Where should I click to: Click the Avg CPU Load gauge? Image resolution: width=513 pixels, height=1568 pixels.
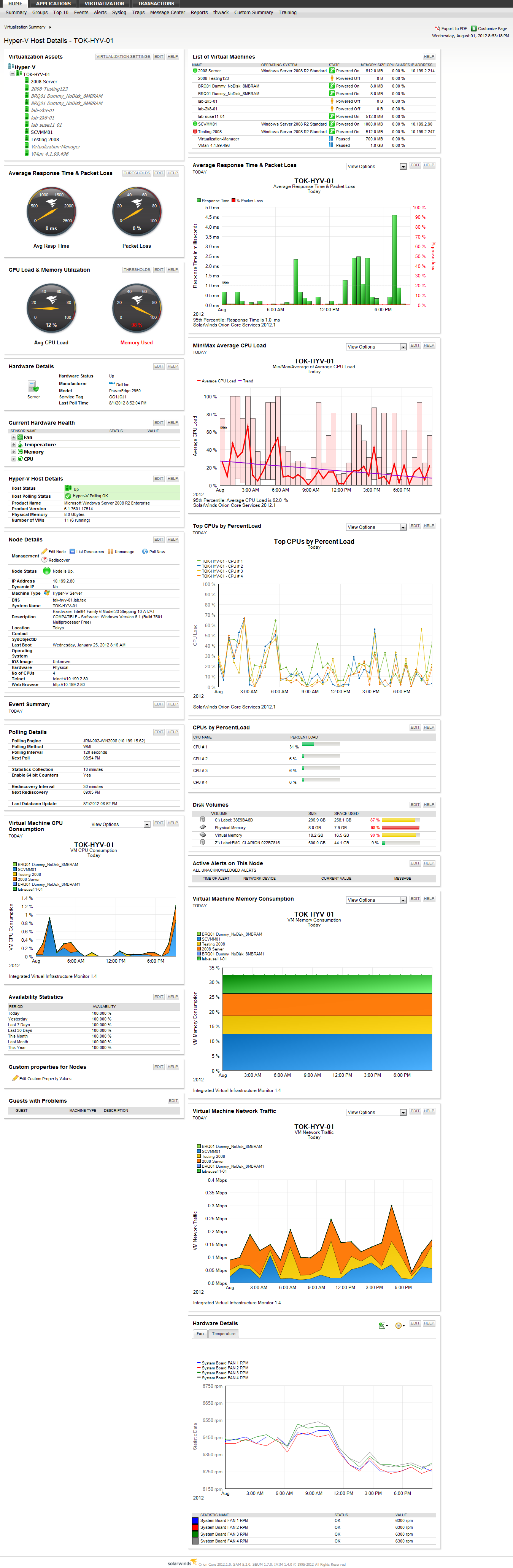(51, 307)
